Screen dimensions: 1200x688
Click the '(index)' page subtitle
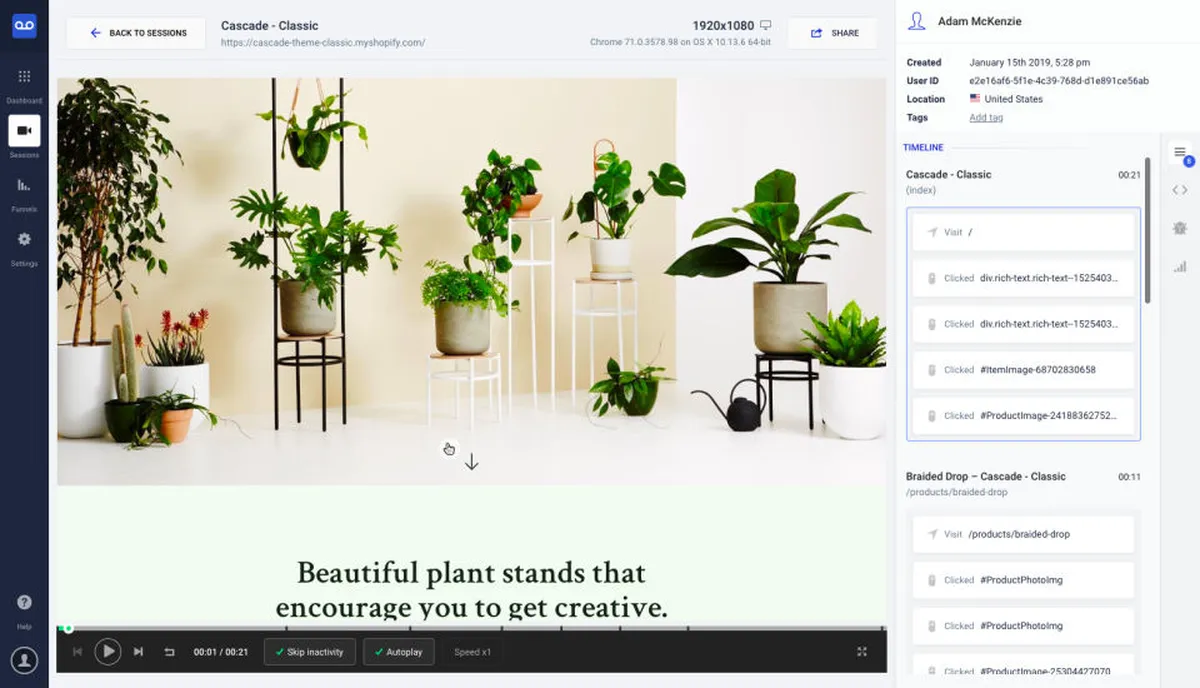[921, 190]
